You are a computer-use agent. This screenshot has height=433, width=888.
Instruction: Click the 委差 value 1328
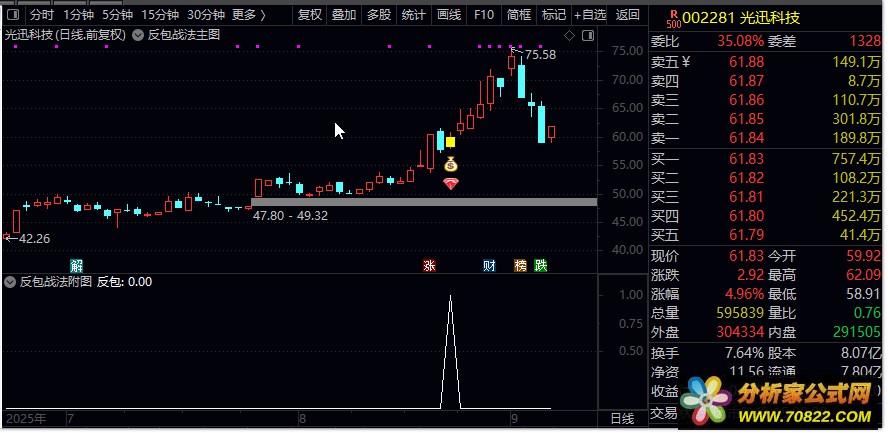pyautogui.click(x=865, y=41)
